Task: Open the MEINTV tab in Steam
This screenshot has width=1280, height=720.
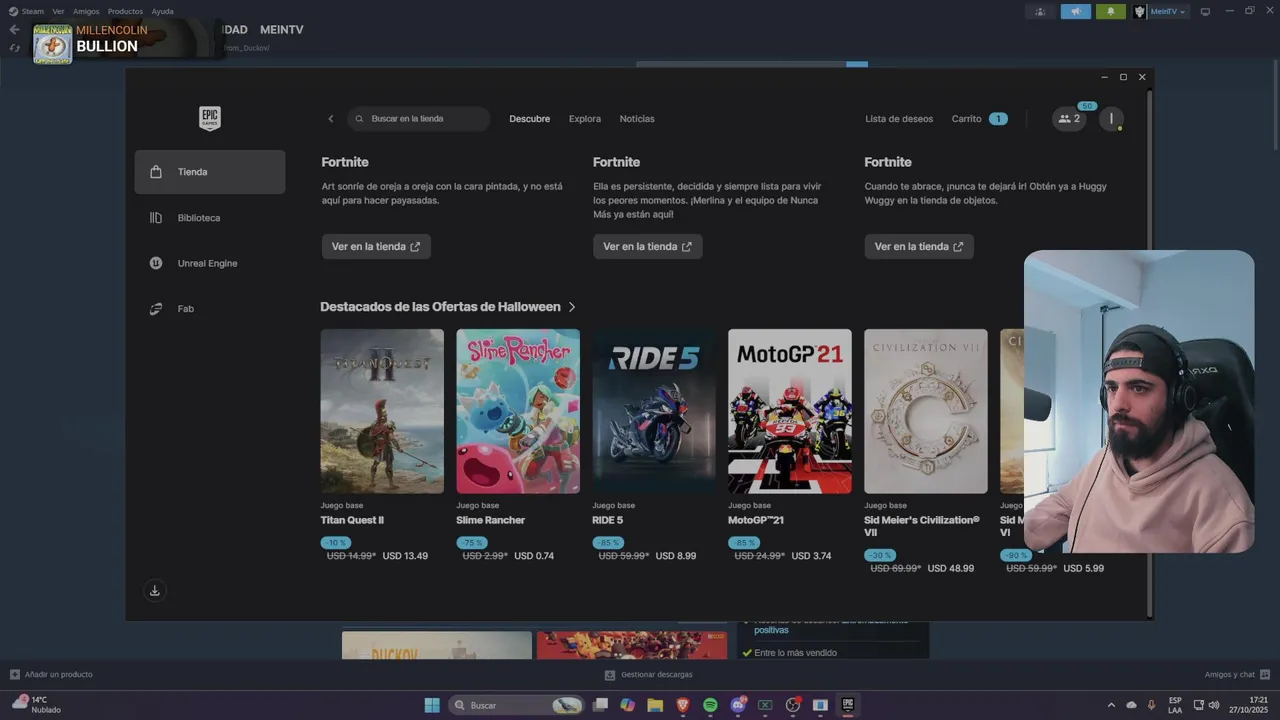Action: [282, 30]
